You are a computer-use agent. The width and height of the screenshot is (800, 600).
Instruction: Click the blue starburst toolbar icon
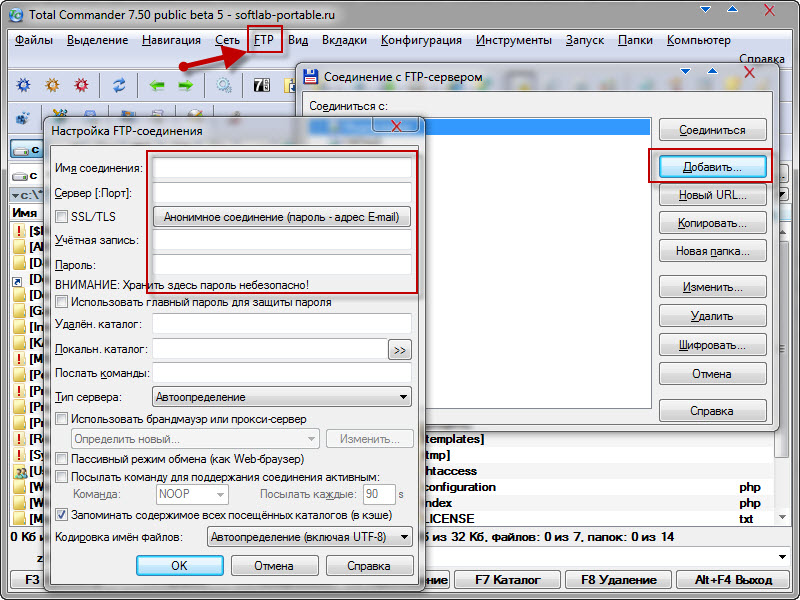(x=23, y=85)
